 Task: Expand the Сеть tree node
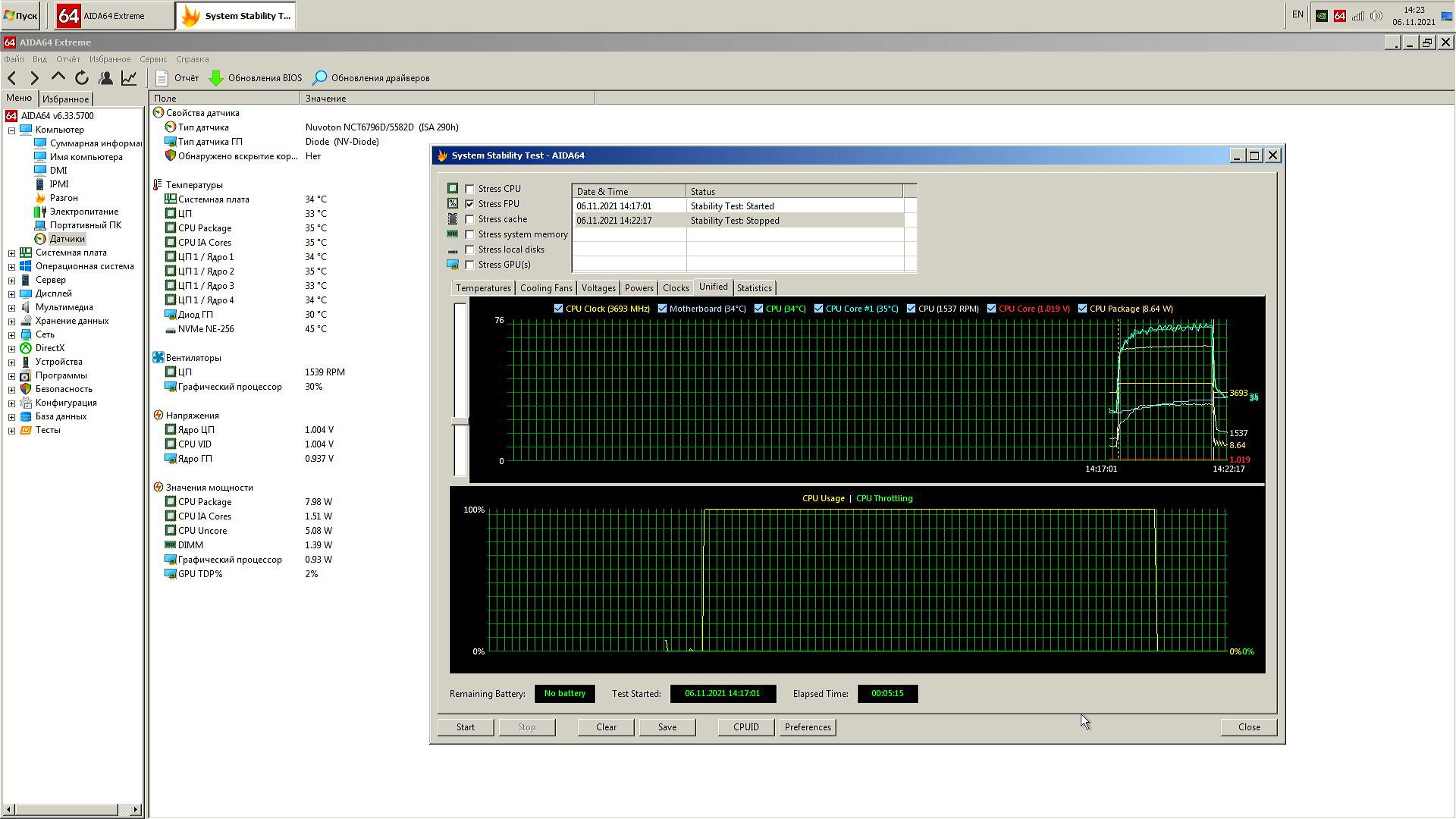coord(11,335)
